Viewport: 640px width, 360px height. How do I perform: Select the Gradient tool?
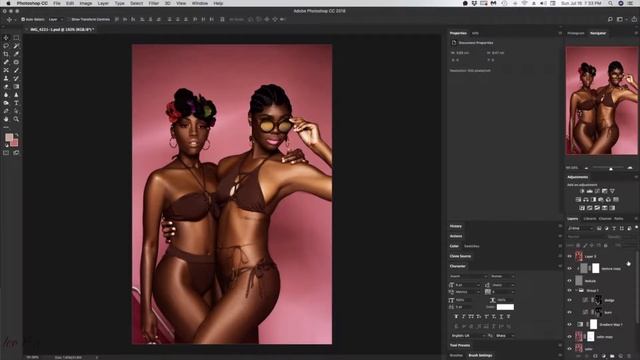tap(16, 87)
